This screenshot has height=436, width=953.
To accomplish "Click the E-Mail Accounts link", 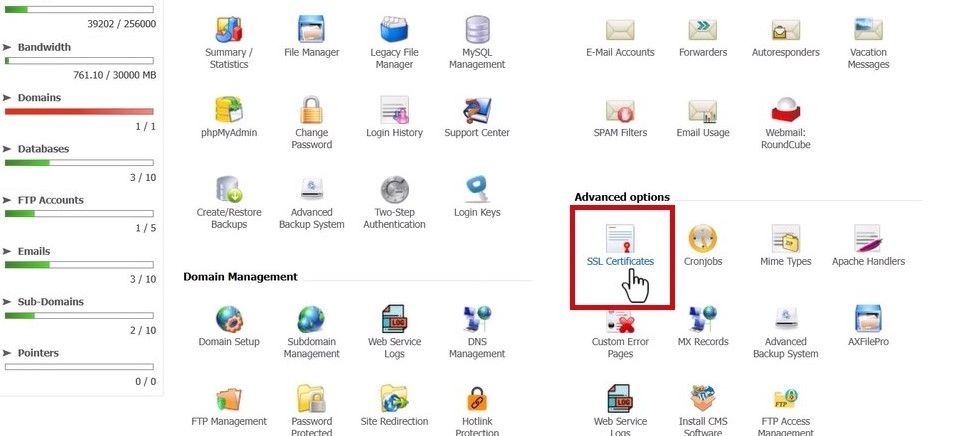I will [x=620, y=52].
